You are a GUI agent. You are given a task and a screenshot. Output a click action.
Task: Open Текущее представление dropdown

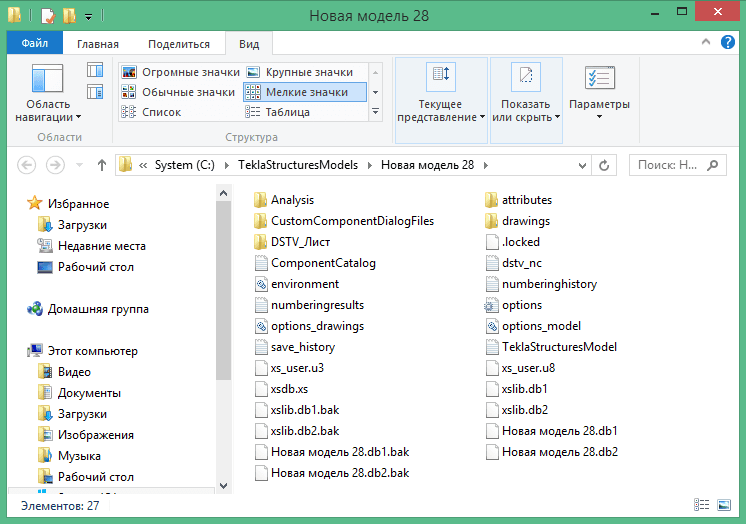pyautogui.click(x=441, y=100)
